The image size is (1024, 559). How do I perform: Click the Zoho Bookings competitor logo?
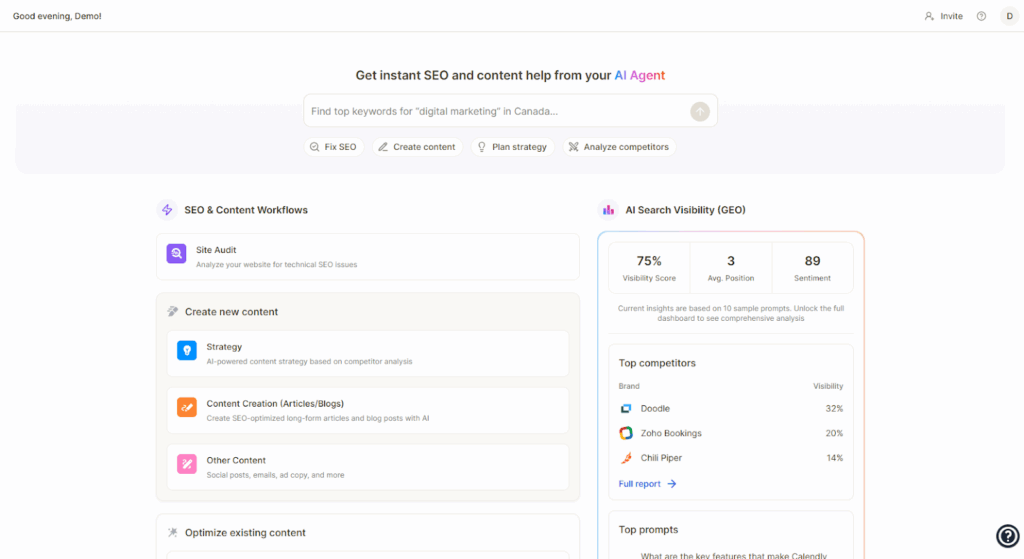point(626,433)
